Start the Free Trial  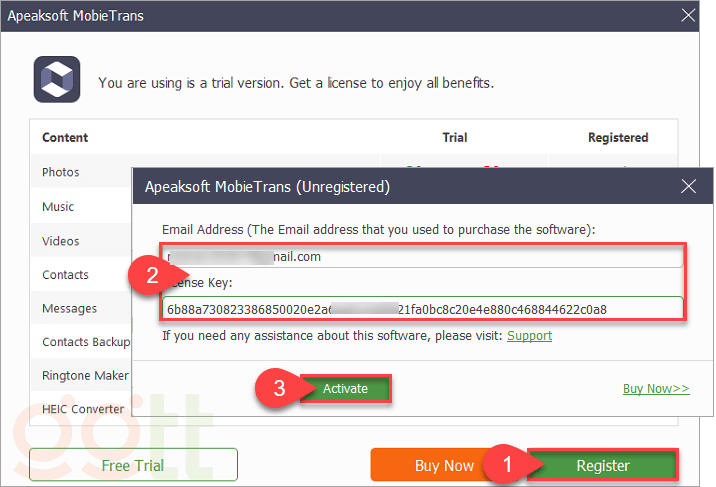tap(133, 465)
